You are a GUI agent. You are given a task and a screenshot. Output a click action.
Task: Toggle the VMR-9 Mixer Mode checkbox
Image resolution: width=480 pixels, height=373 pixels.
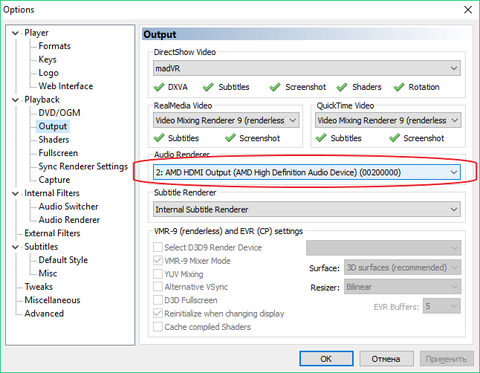point(158,261)
